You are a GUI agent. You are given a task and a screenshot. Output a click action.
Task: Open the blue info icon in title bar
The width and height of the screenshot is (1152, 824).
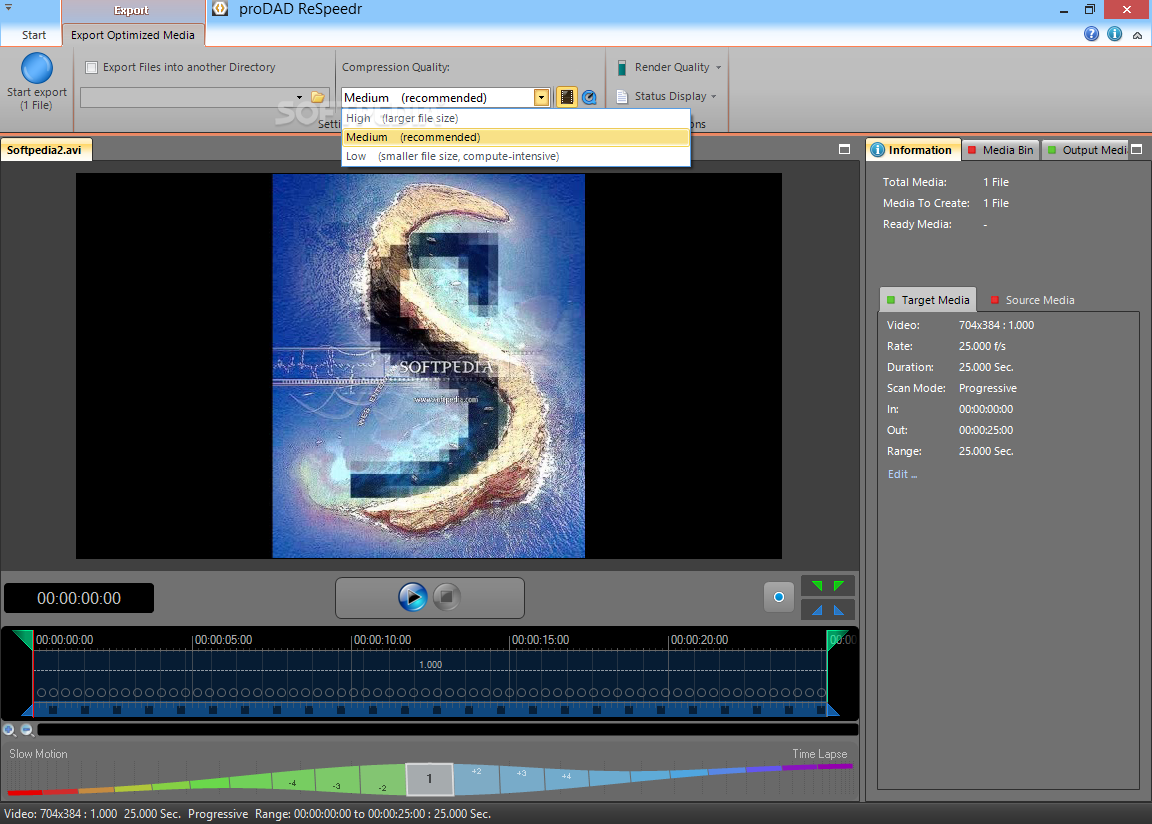tap(1115, 34)
